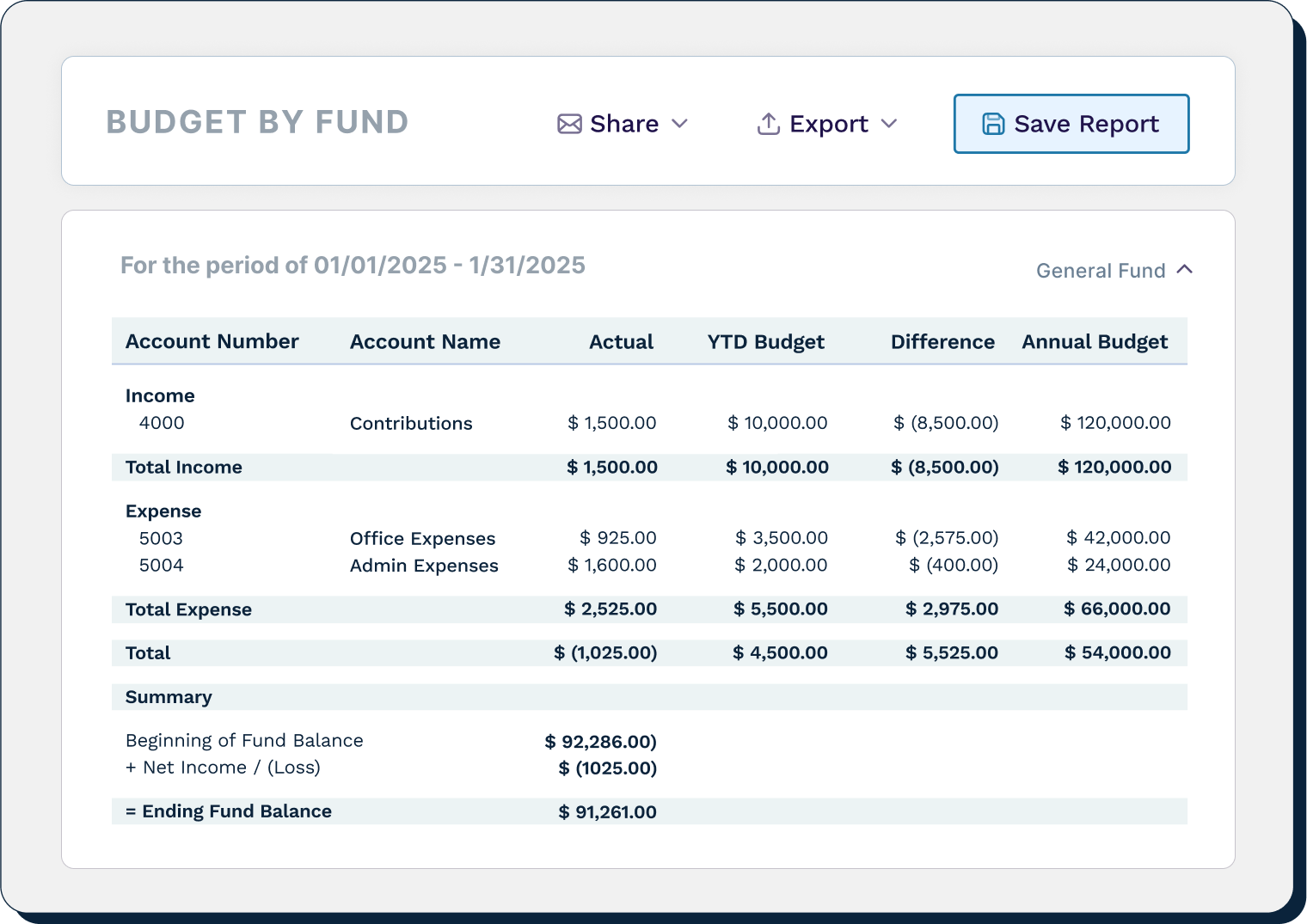The height and width of the screenshot is (924, 1307).
Task: Select the Contributions account row
Action: [602, 423]
